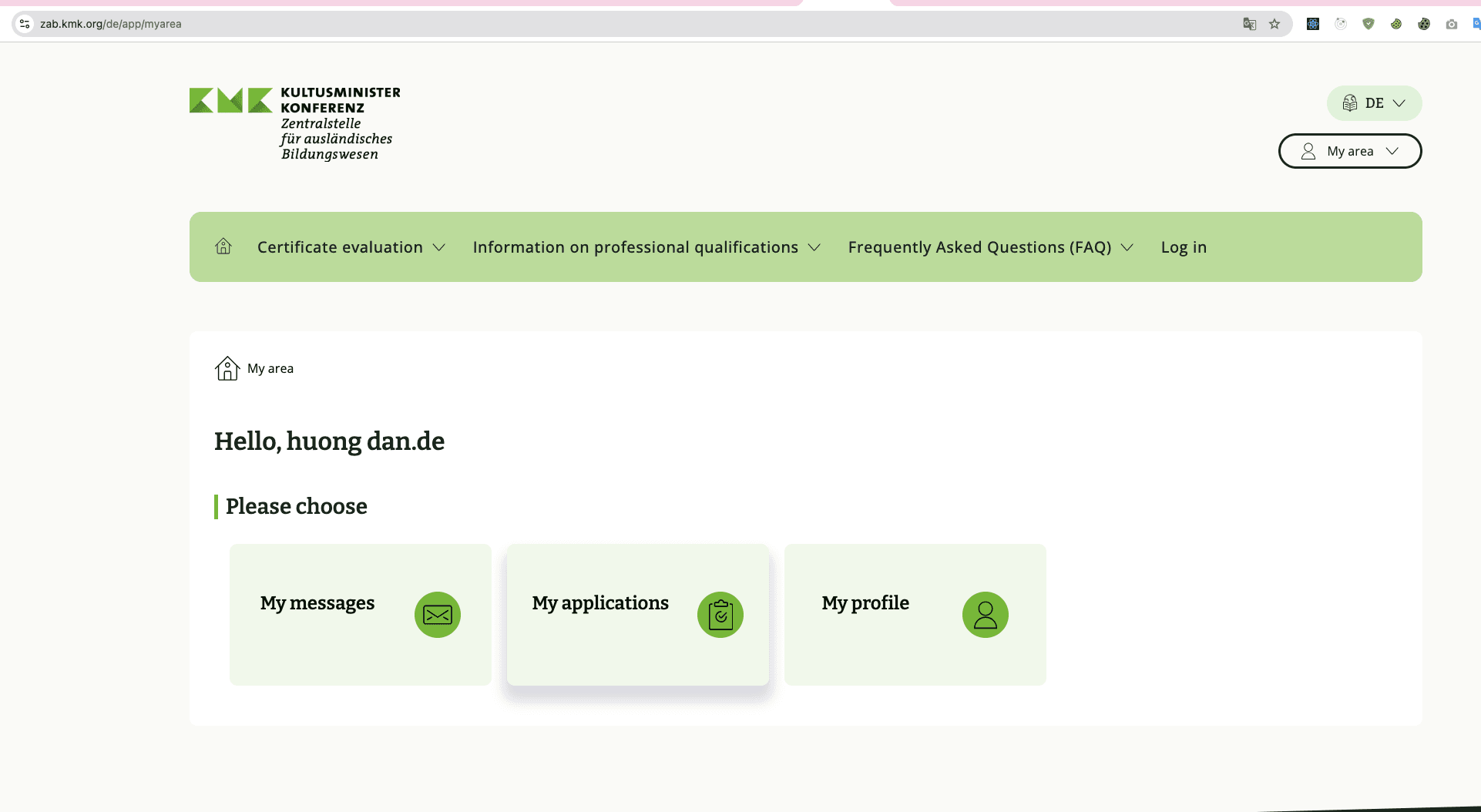1481x812 pixels.
Task: View site information icon in address bar
Action: tap(25, 24)
